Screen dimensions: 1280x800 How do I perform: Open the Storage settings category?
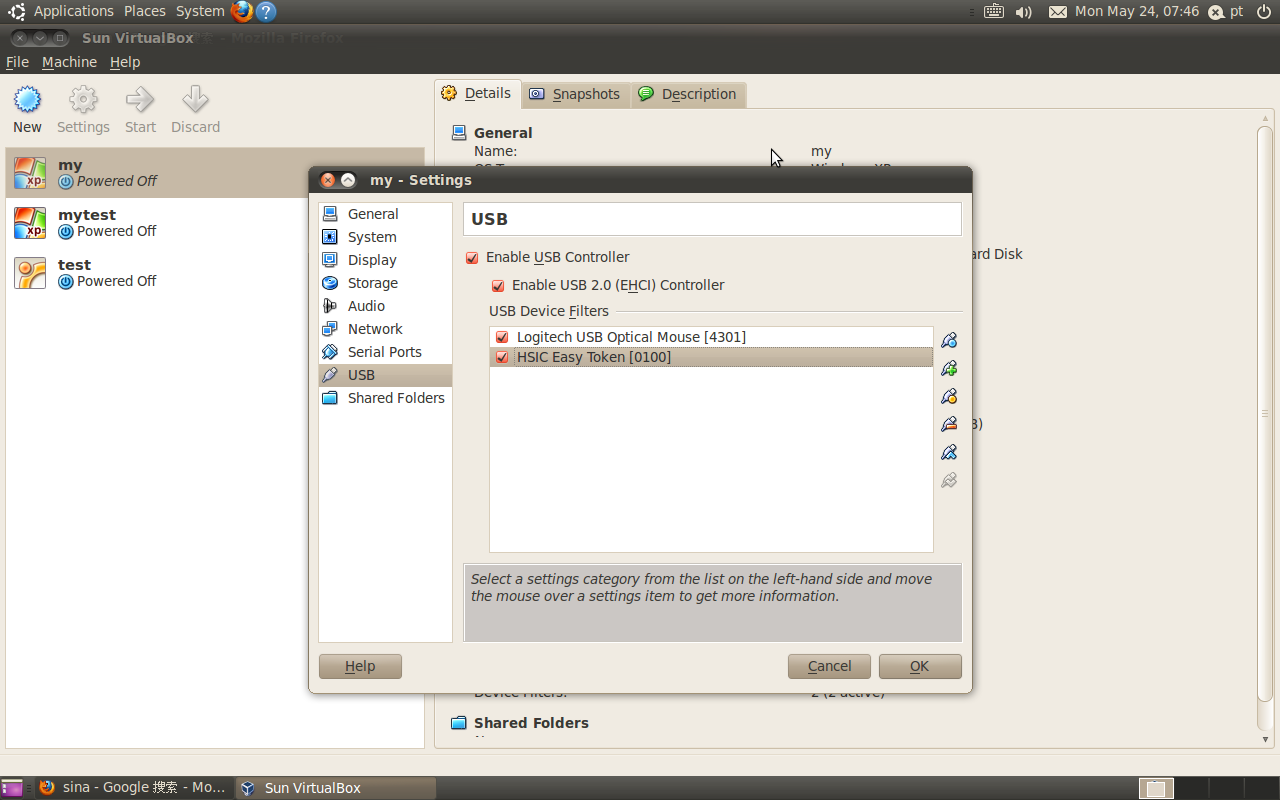tap(385, 283)
